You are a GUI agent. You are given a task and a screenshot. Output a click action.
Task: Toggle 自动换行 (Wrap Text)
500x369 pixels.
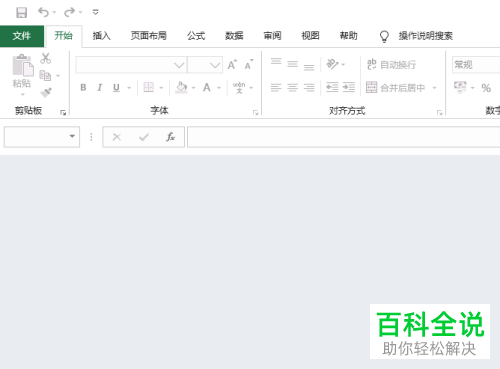[x=391, y=64]
